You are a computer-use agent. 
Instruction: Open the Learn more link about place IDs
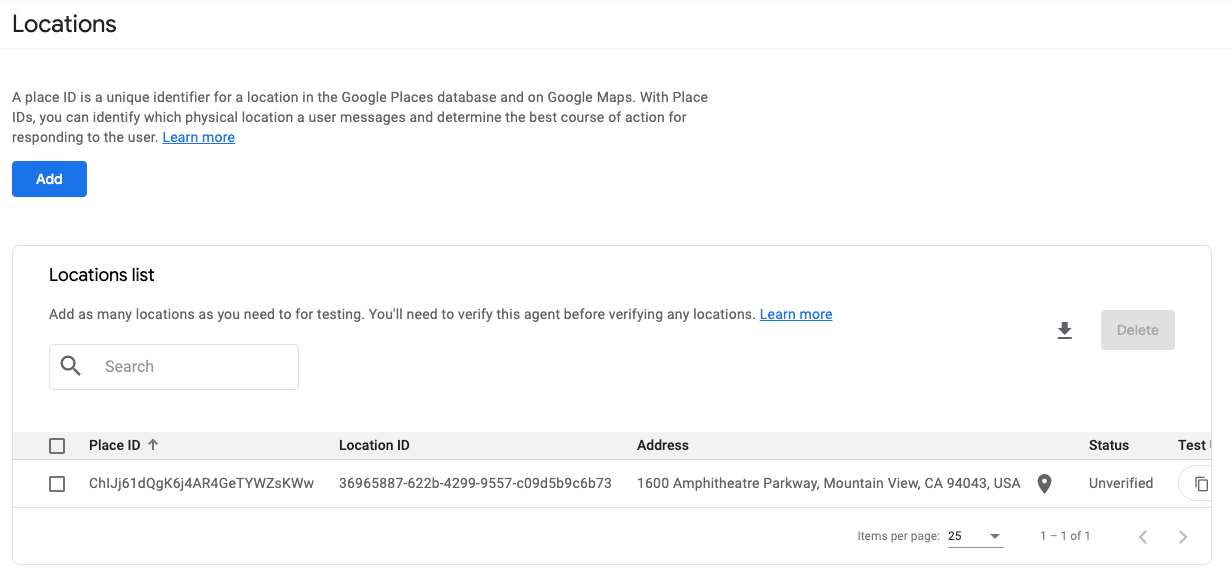pyautogui.click(x=198, y=137)
